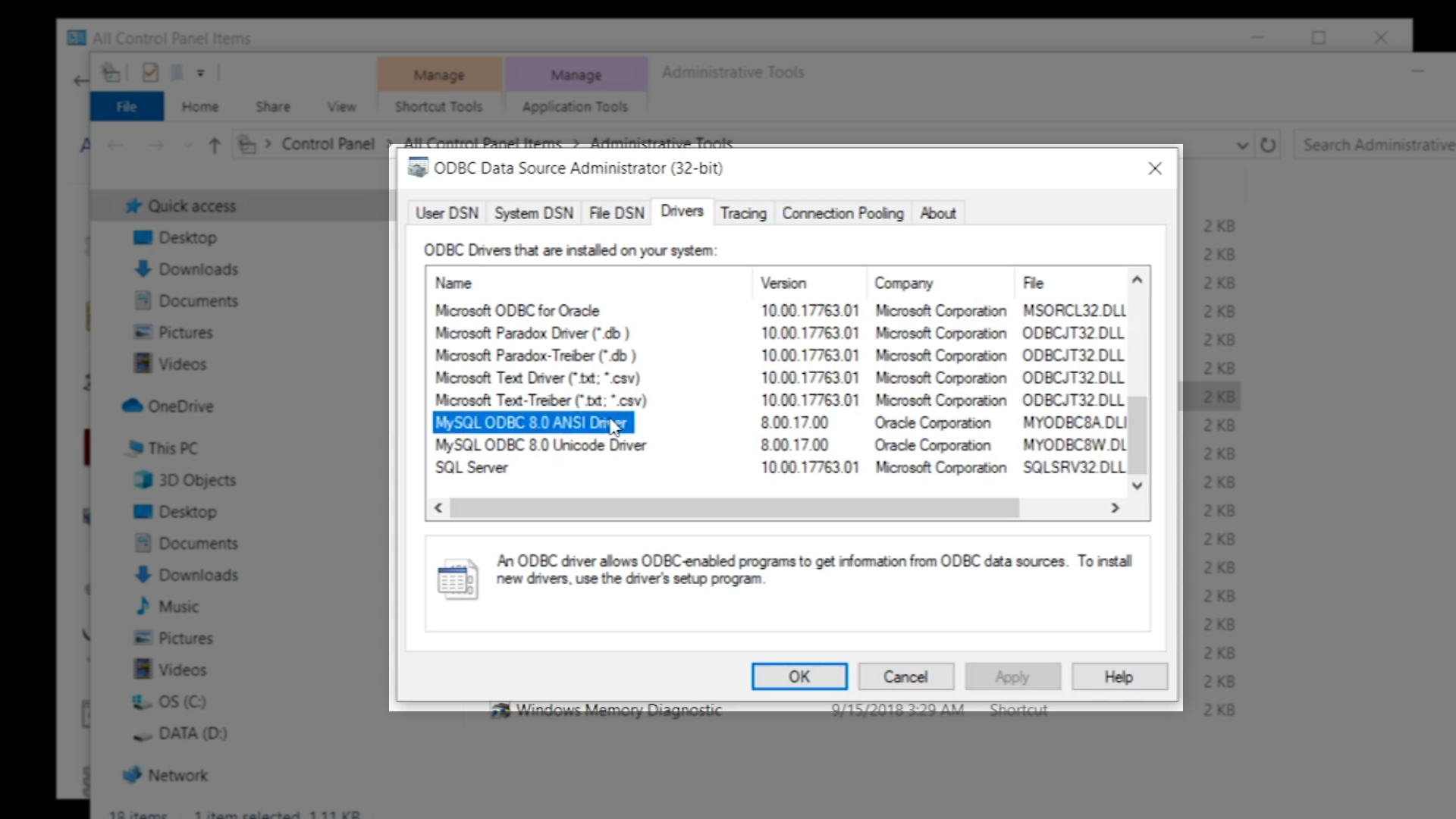Screen dimensions: 1456x819
Task: Click the refresh icon beside address bar
Action: click(x=1268, y=145)
